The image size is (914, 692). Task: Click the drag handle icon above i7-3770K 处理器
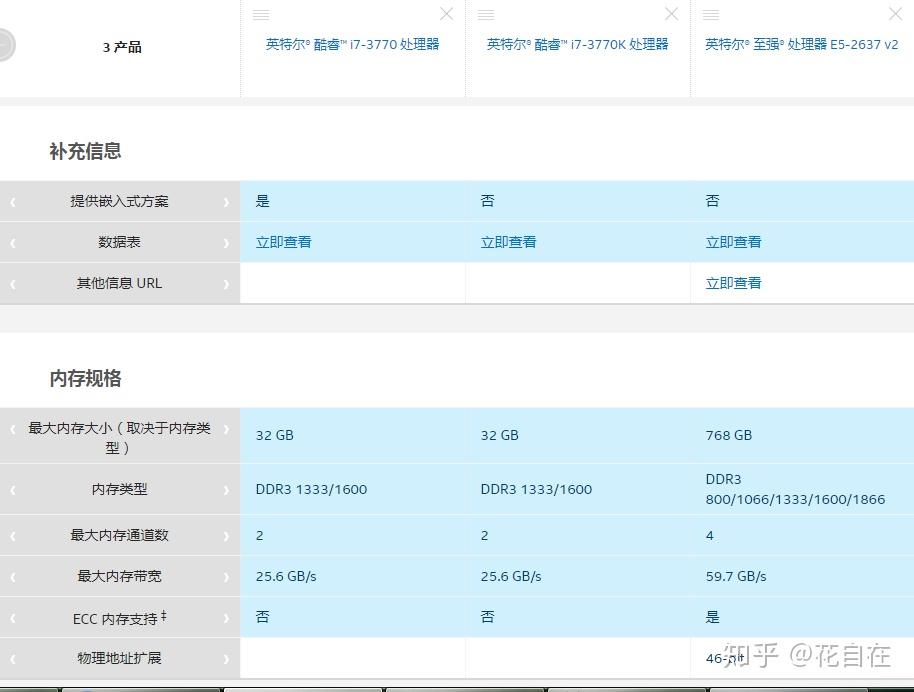pyautogui.click(x=487, y=14)
